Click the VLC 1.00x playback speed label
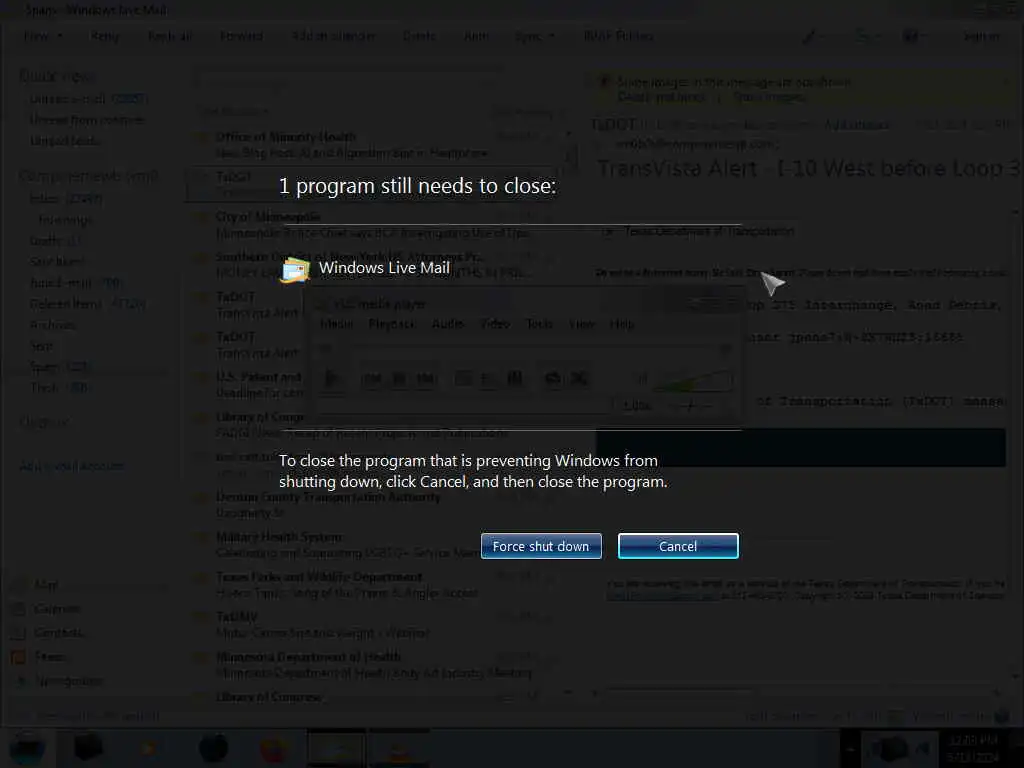This screenshot has width=1024, height=768. coord(636,406)
